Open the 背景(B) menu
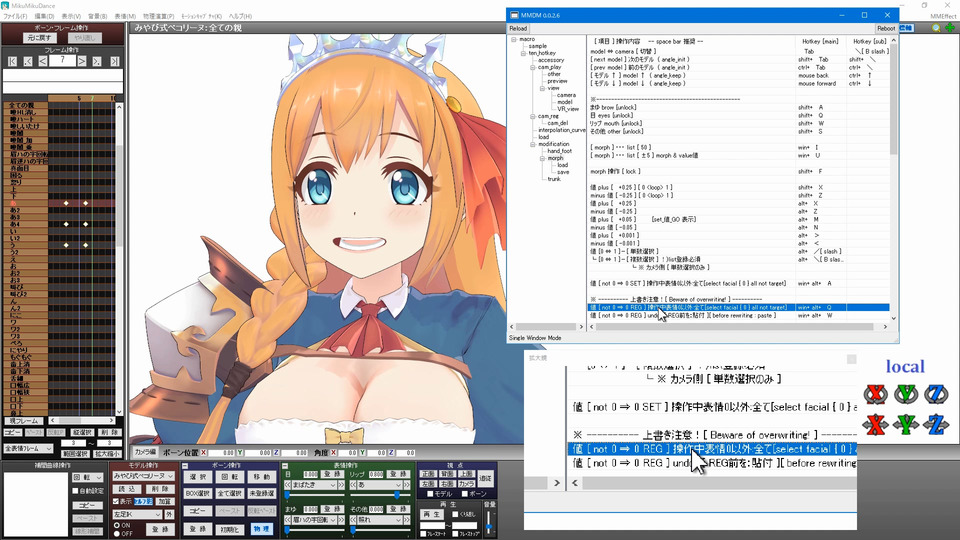The width and height of the screenshot is (960, 540). (97, 17)
